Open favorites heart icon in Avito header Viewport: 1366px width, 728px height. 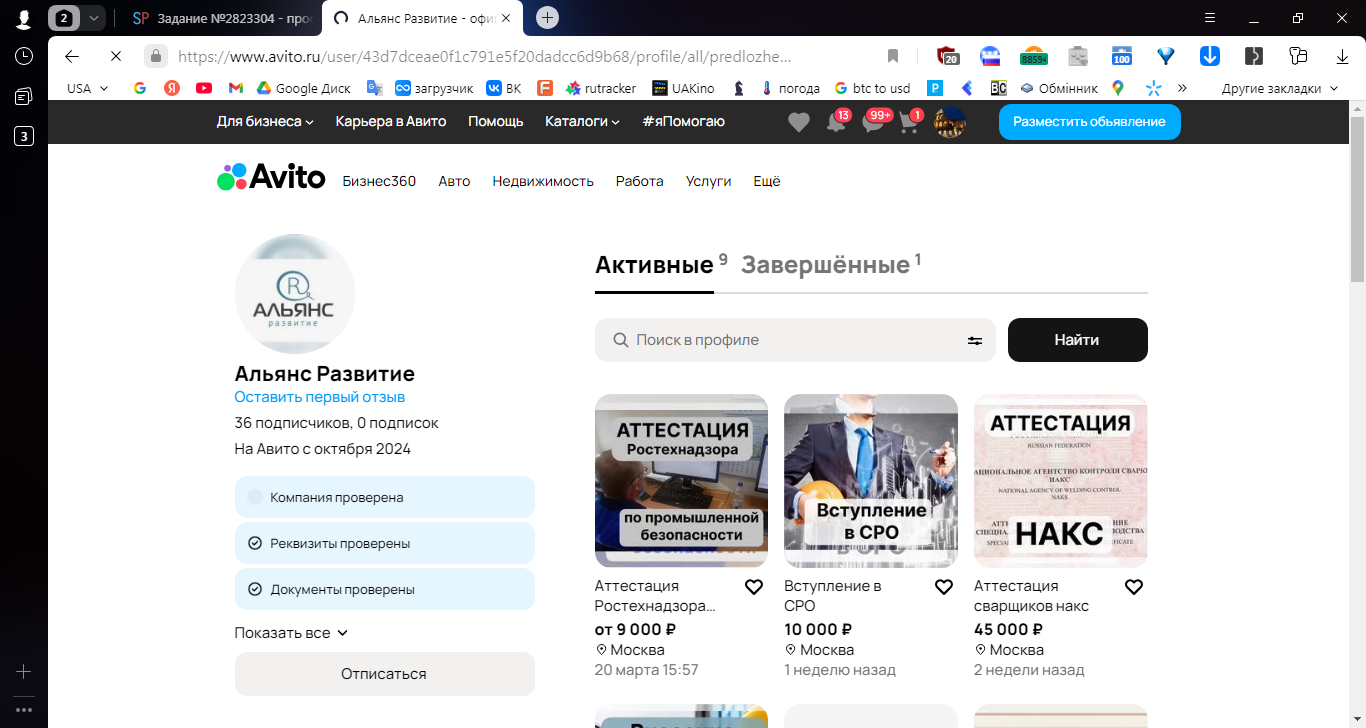(798, 122)
